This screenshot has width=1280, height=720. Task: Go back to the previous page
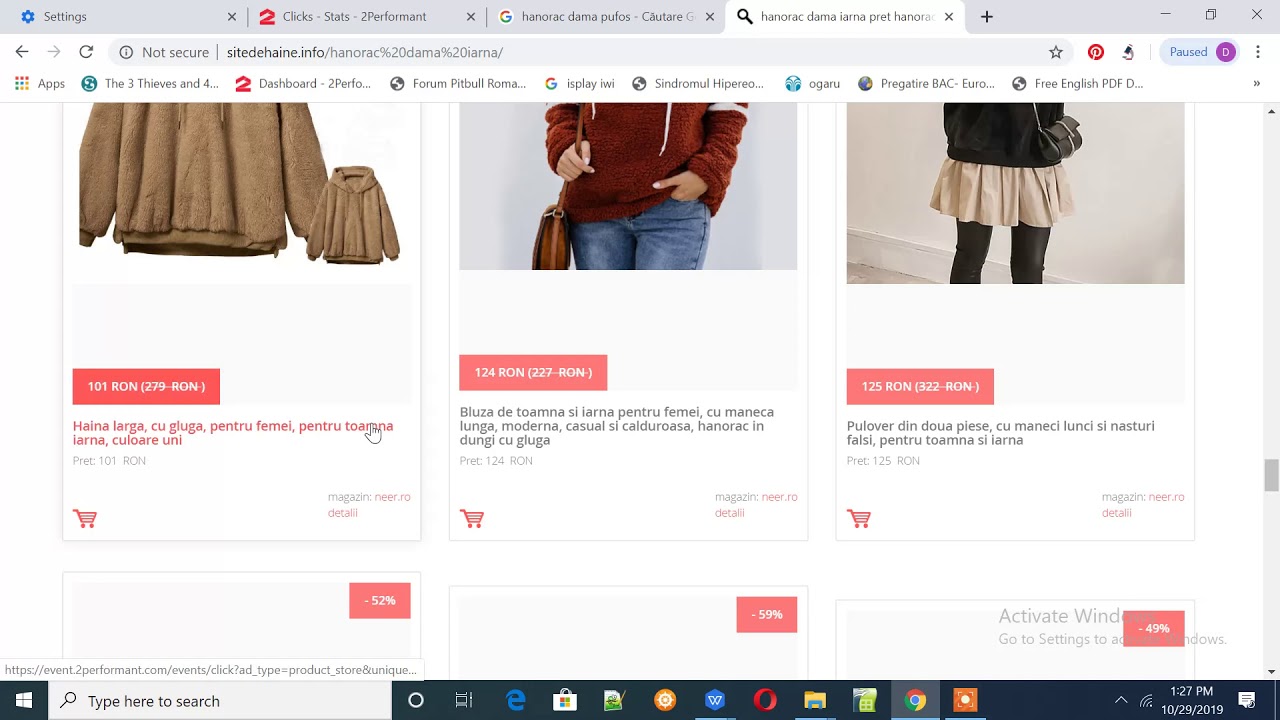[x=22, y=52]
